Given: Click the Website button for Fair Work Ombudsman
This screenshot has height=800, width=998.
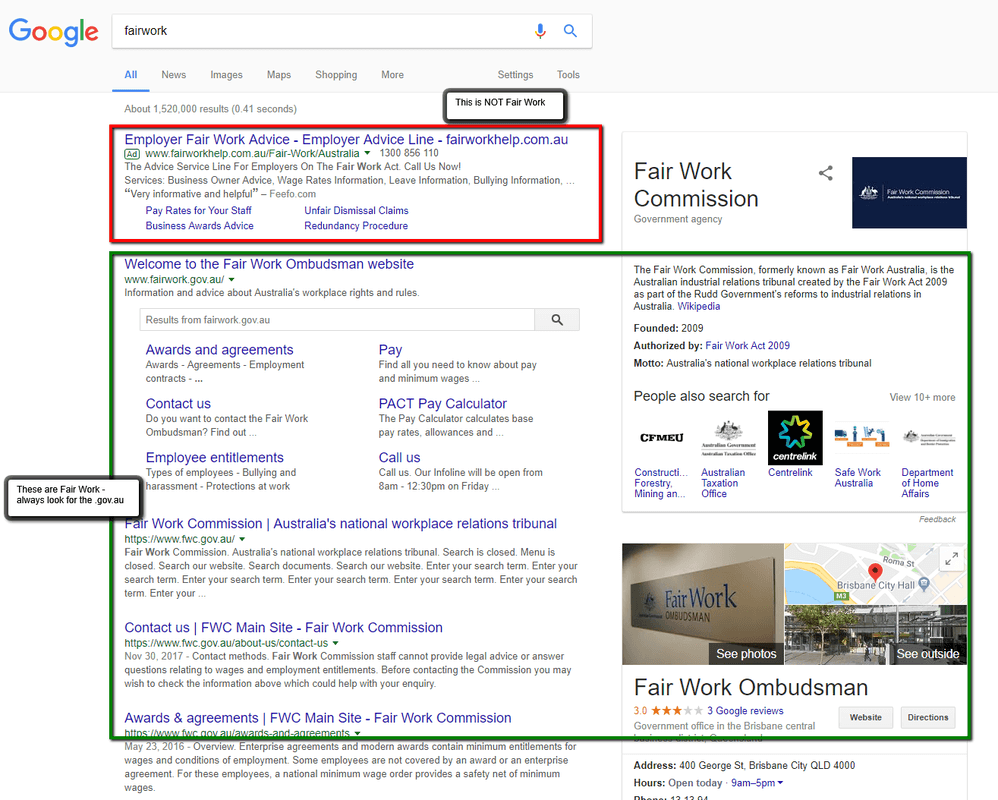Looking at the screenshot, I should [x=866, y=717].
